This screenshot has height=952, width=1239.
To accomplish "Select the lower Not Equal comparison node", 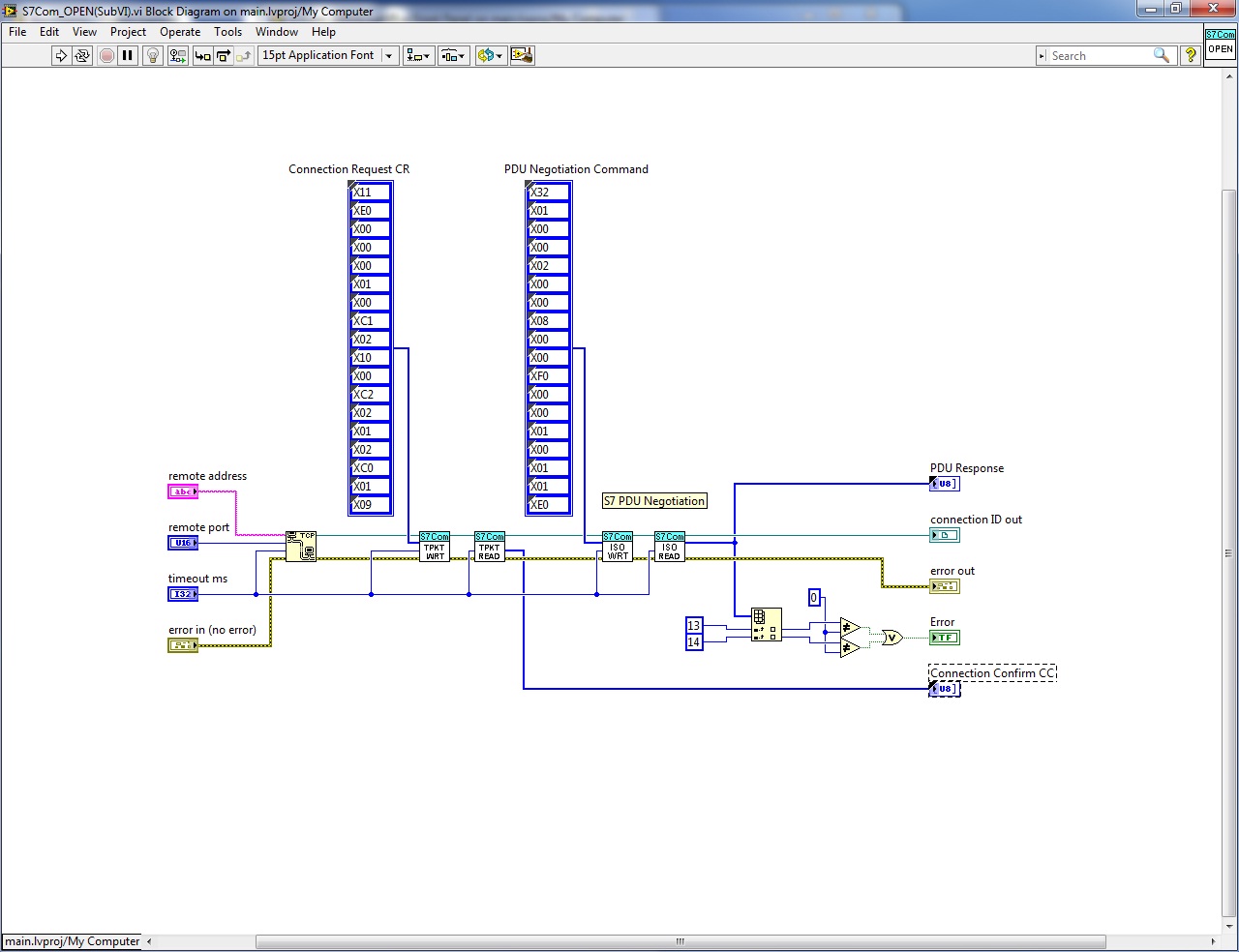I will pos(850,647).
